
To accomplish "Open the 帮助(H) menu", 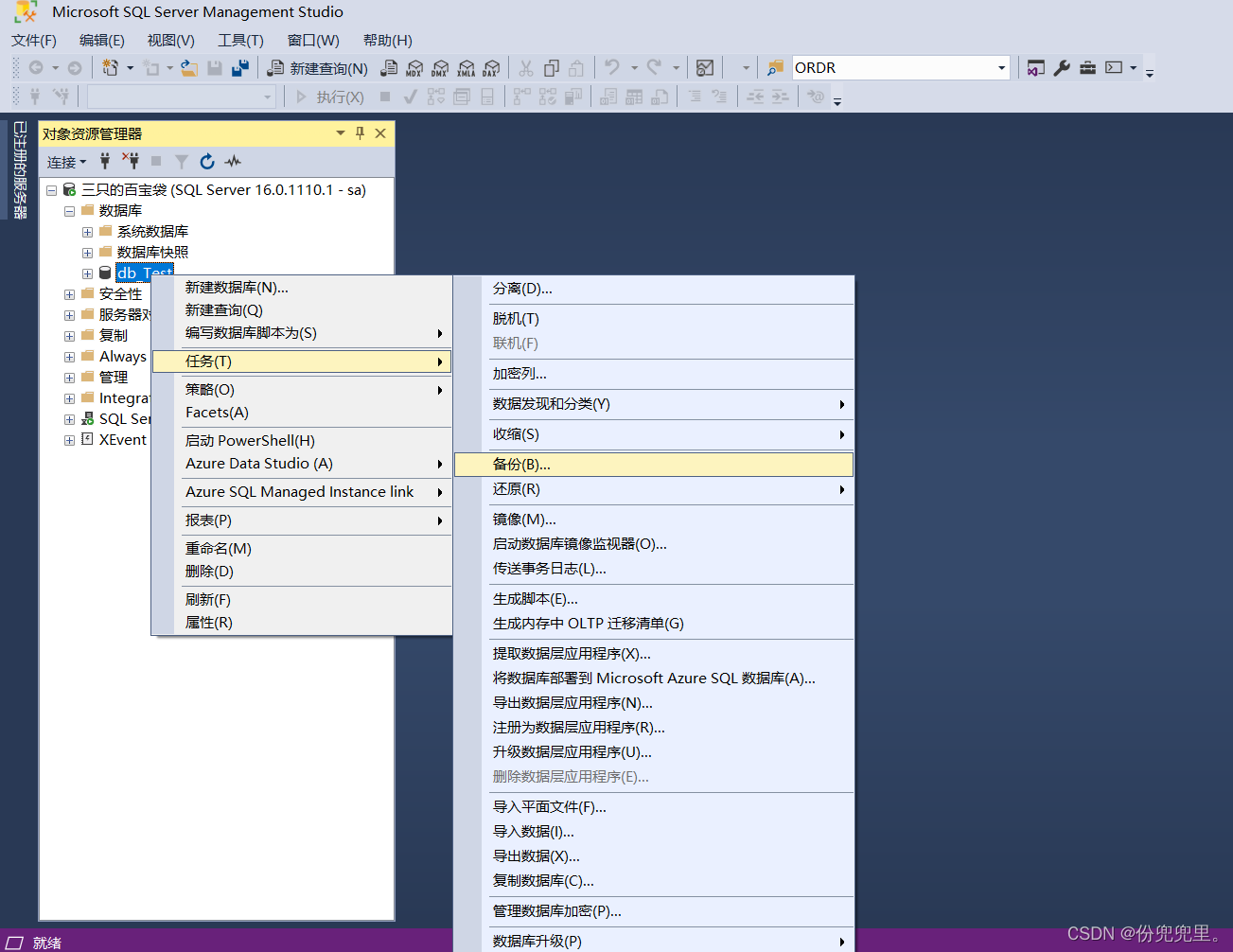I will pos(388,41).
